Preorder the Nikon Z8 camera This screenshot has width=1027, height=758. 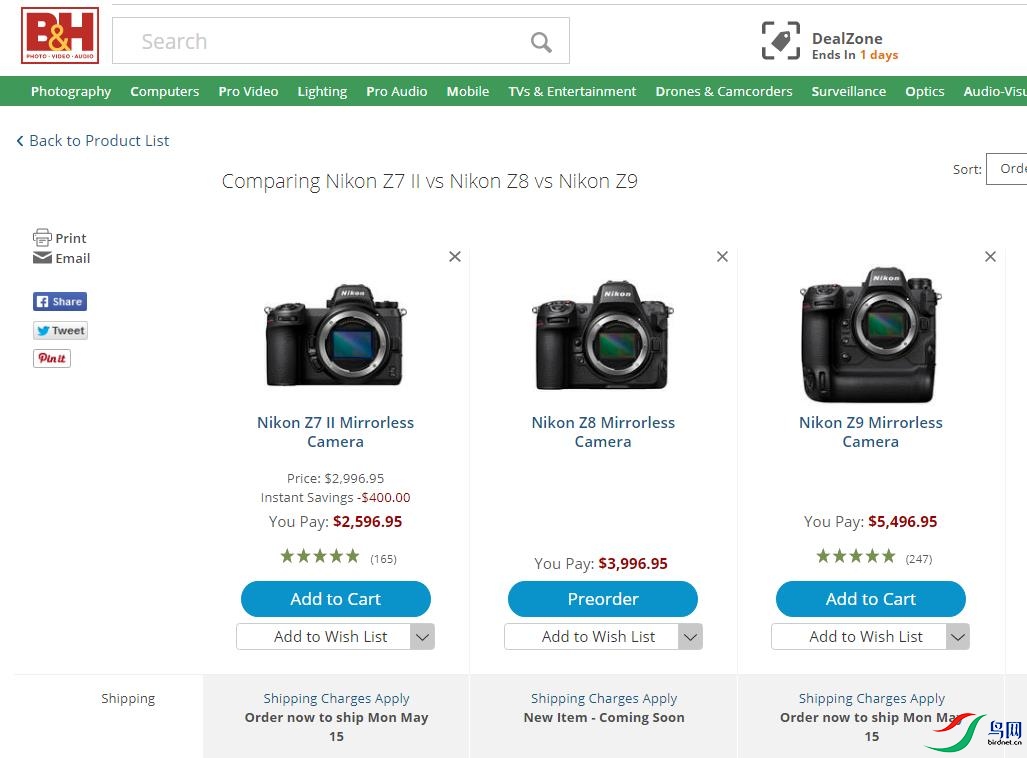(x=603, y=599)
